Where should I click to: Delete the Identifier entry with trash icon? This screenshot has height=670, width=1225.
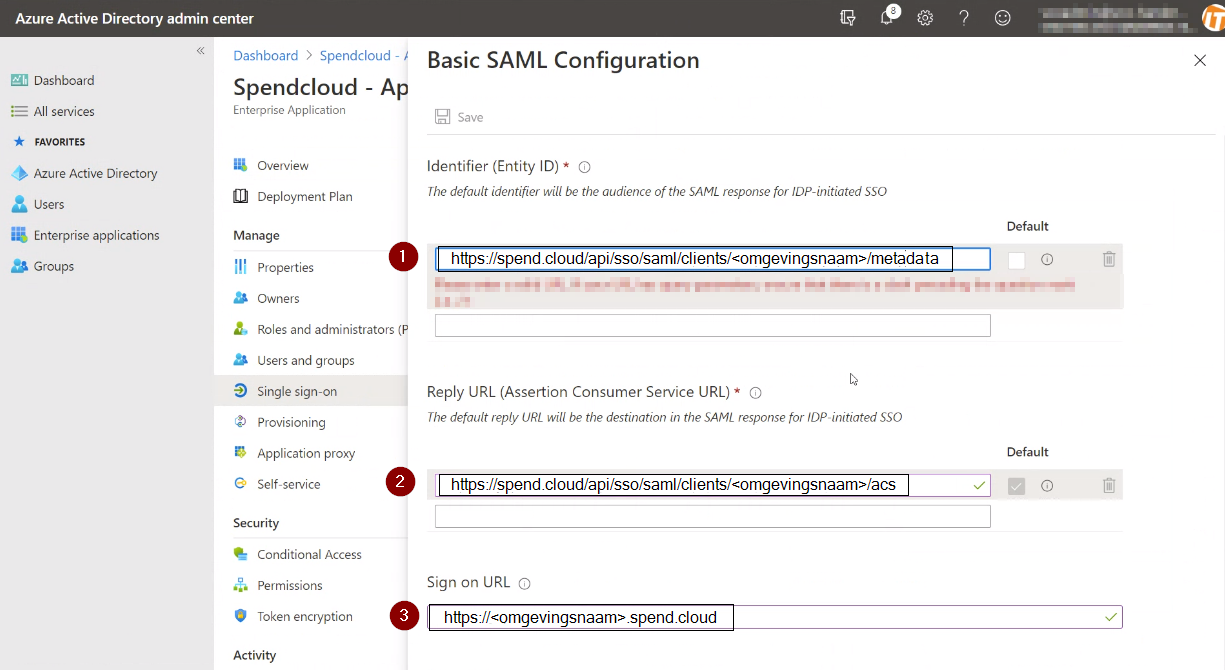[x=1109, y=259]
